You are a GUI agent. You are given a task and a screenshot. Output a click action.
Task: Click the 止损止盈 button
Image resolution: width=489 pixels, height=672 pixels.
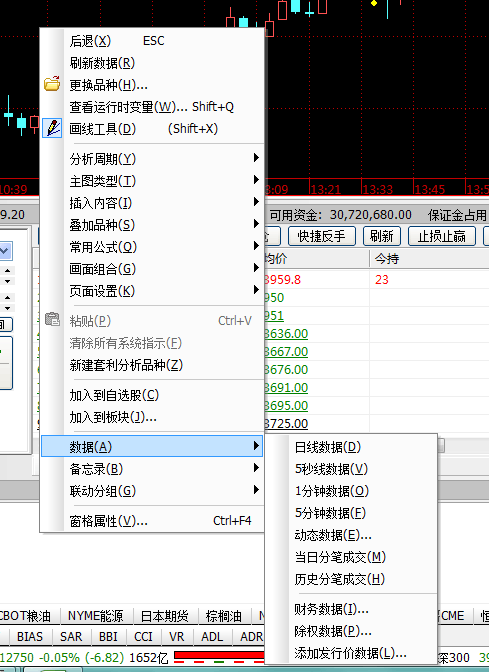pyautogui.click(x=441, y=236)
